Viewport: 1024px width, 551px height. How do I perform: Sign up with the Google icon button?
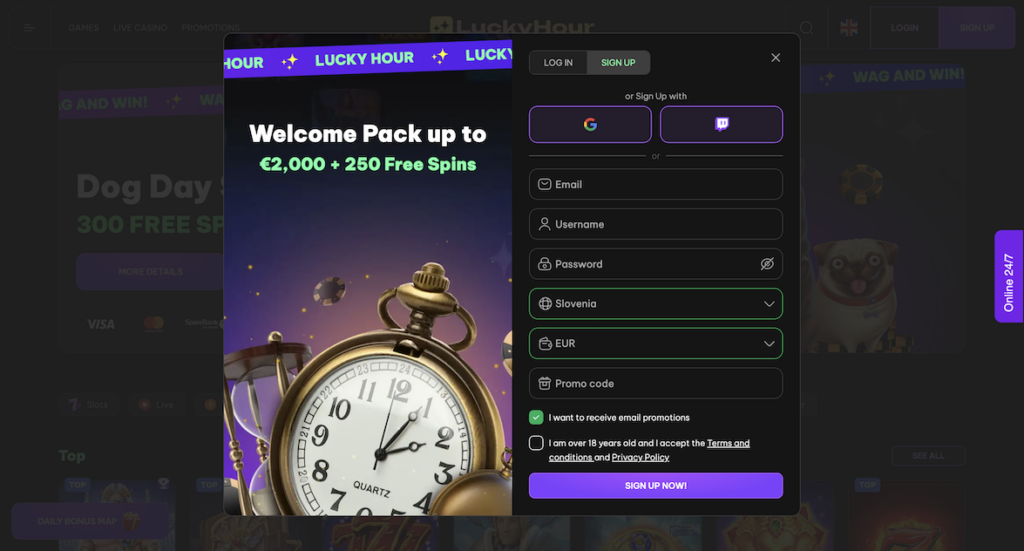[x=590, y=124]
